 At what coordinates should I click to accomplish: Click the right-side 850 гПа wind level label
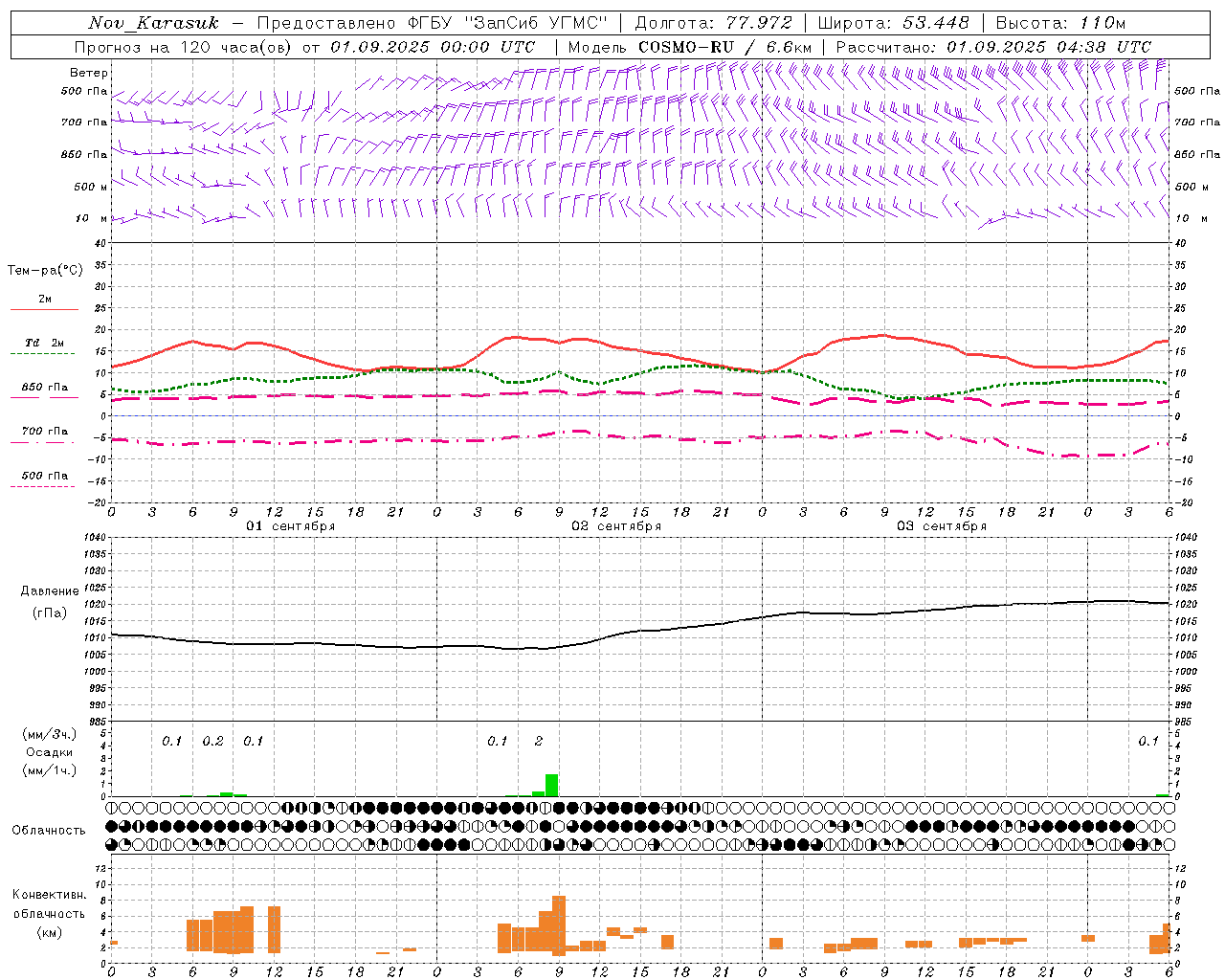(1197, 154)
